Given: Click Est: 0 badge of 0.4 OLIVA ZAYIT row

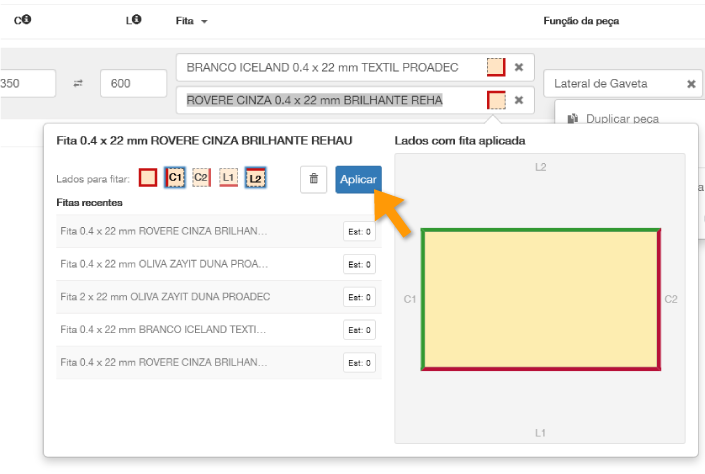Looking at the screenshot, I should tap(359, 264).
